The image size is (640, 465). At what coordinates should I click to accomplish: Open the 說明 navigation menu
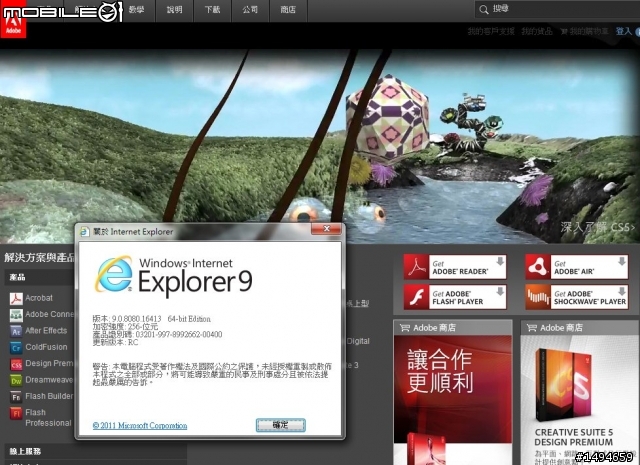click(x=174, y=10)
